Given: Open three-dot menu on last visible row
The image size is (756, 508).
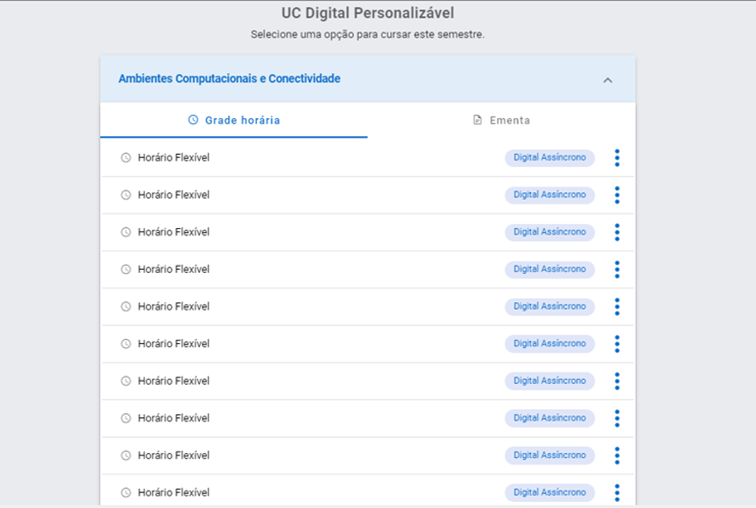Looking at the screenshot, I should [617, 493].
